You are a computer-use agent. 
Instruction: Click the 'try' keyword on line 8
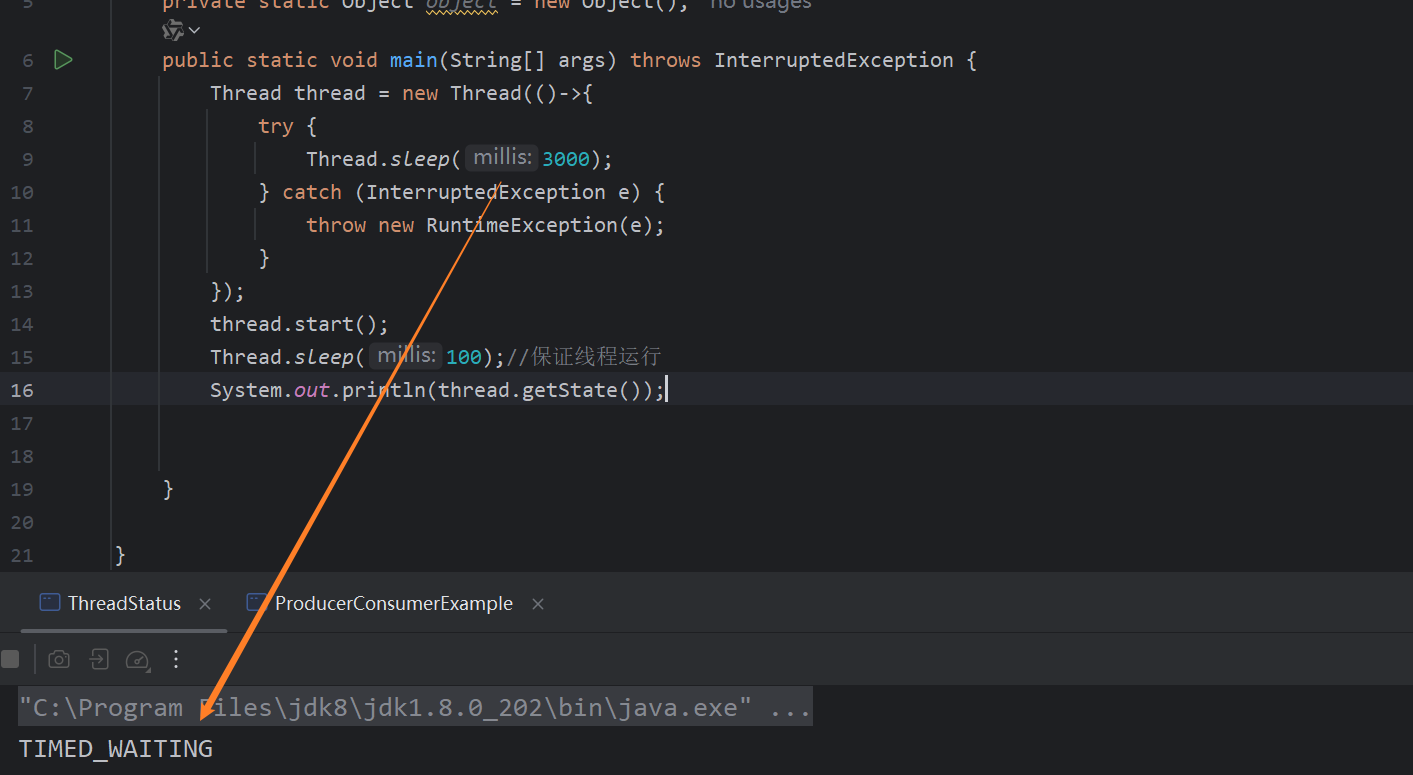coord(275,127)
